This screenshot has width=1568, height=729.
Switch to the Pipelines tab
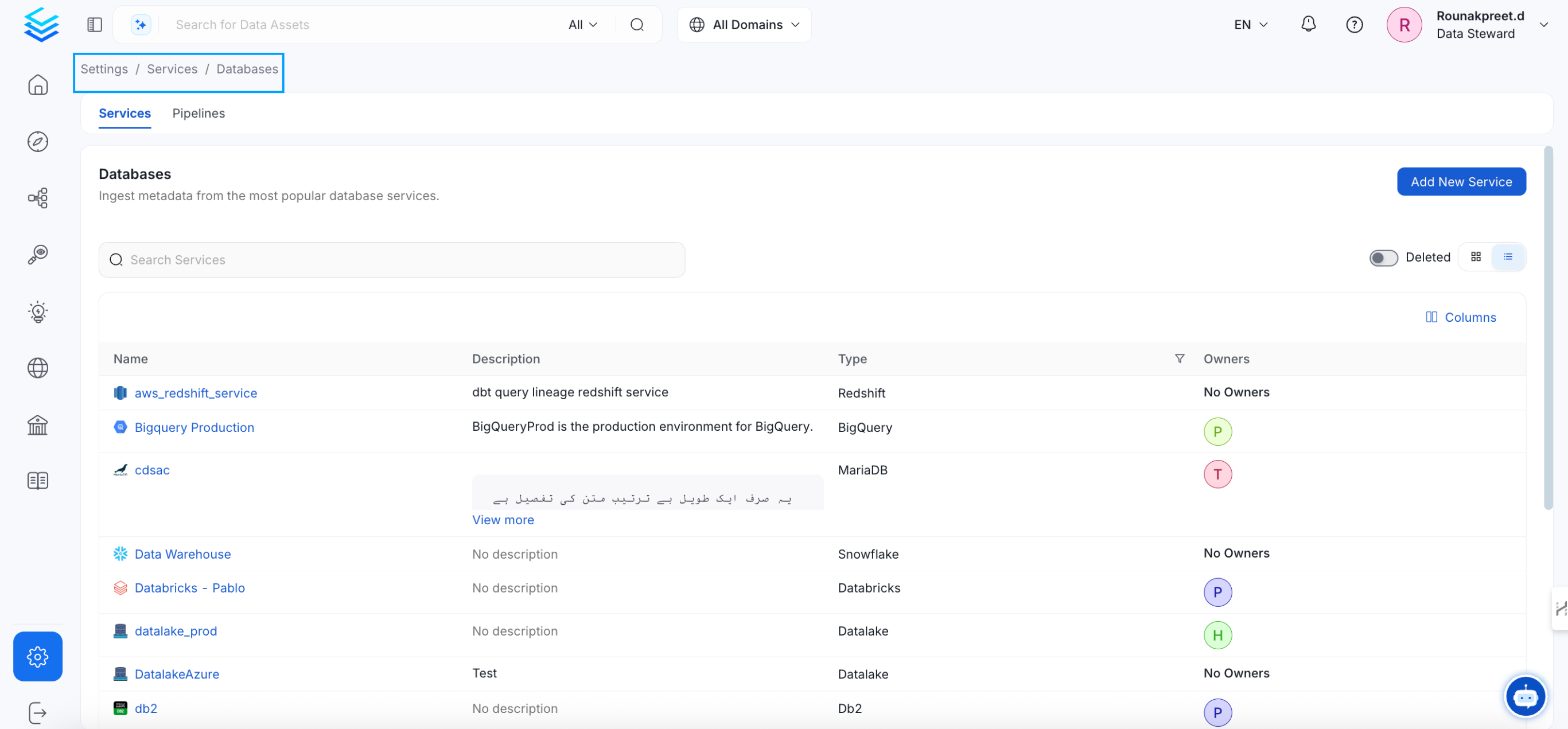coord(199,113)
